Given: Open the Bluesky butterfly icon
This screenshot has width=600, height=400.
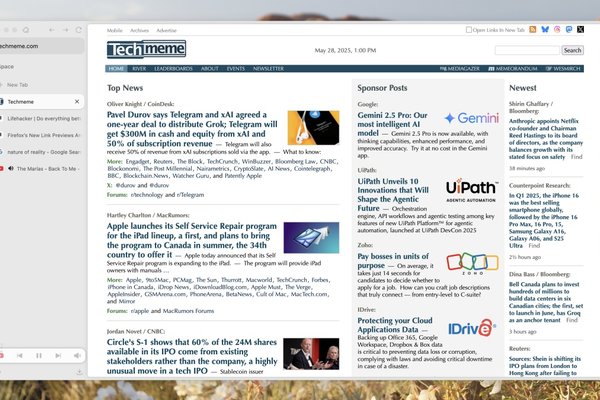Looking at the screenshot, I should point(545,29).
